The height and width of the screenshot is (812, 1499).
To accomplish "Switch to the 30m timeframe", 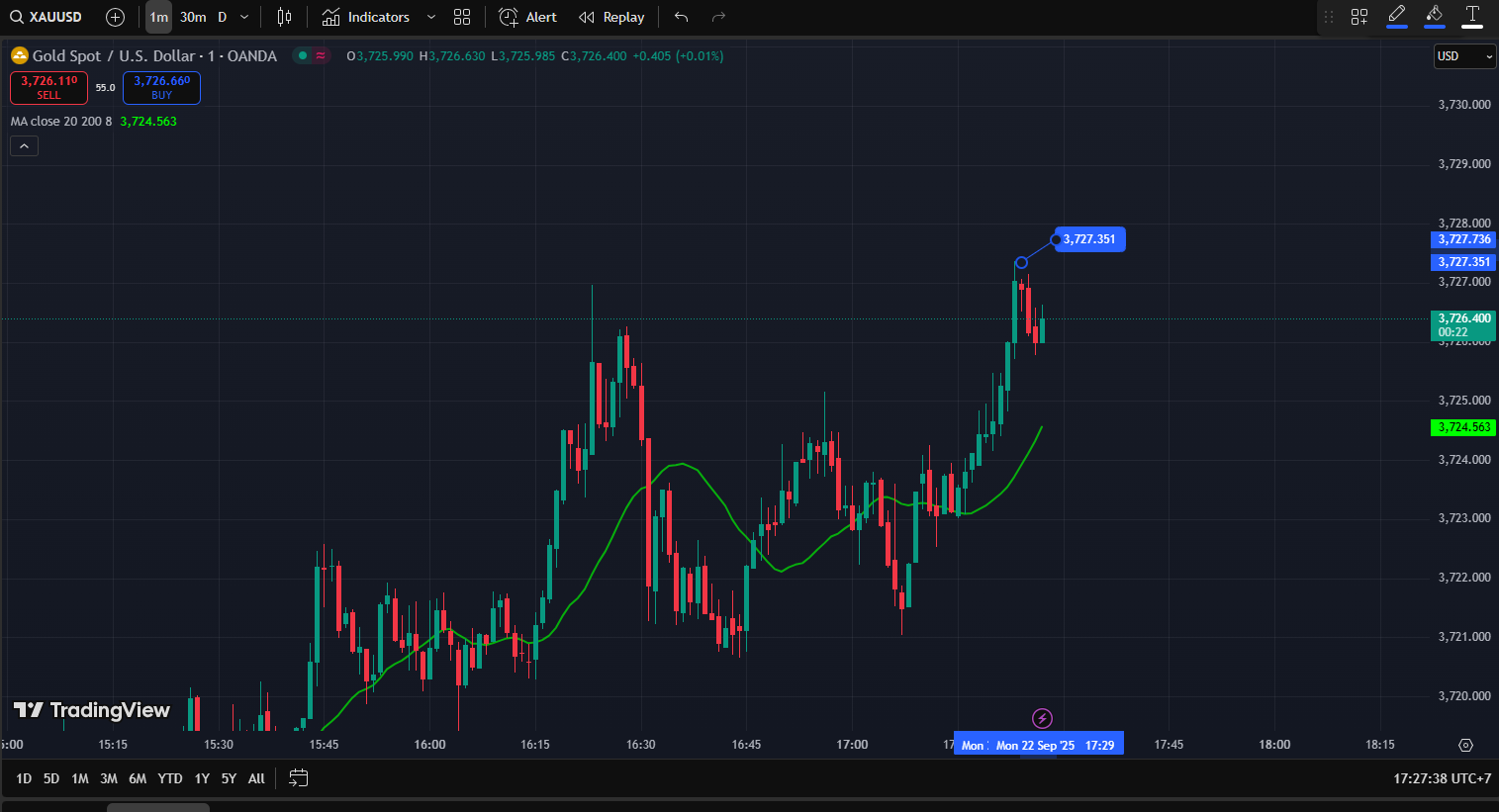I will click(x=193, y=17).
